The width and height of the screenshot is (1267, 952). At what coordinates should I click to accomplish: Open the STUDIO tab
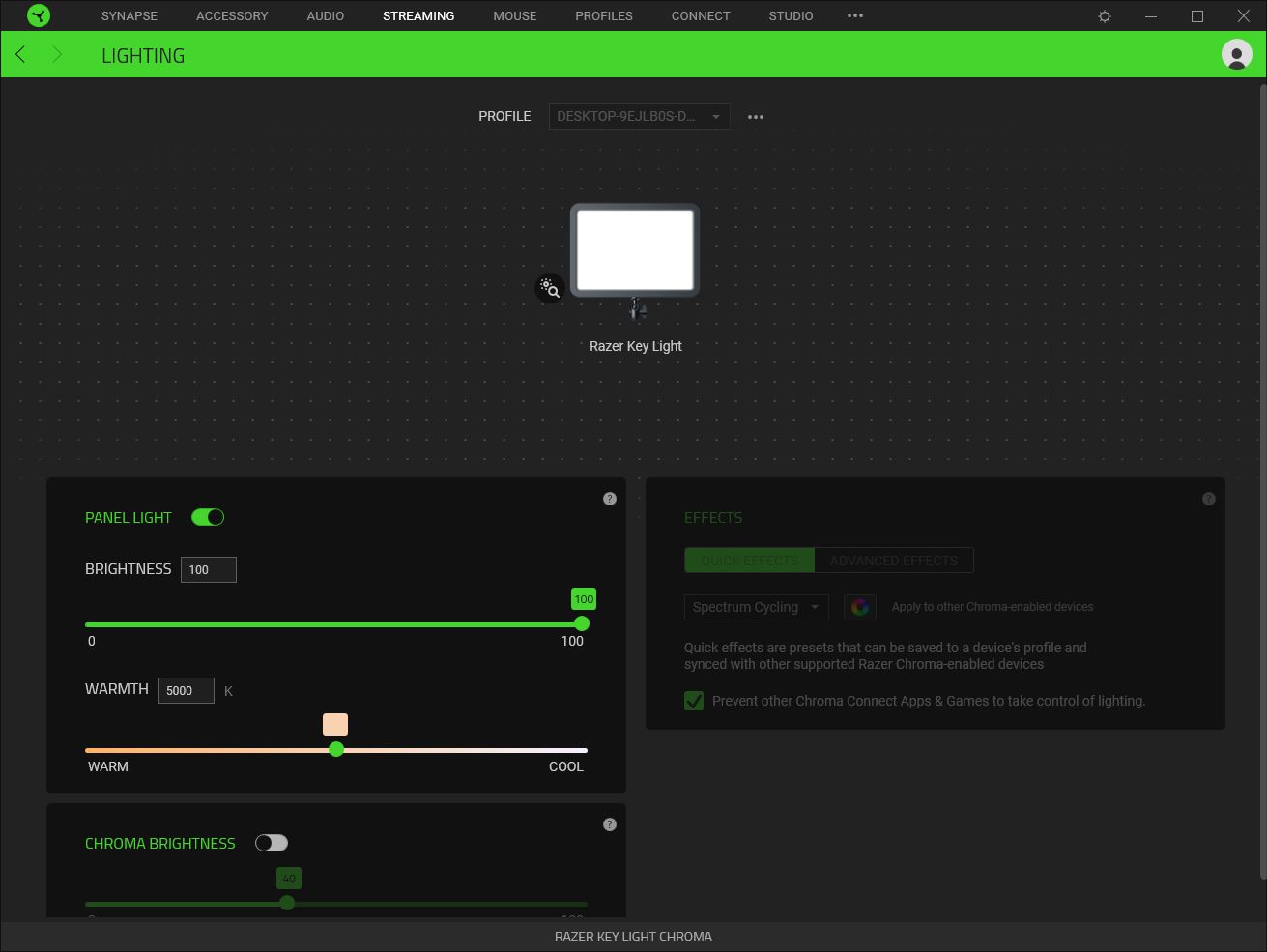791,15
